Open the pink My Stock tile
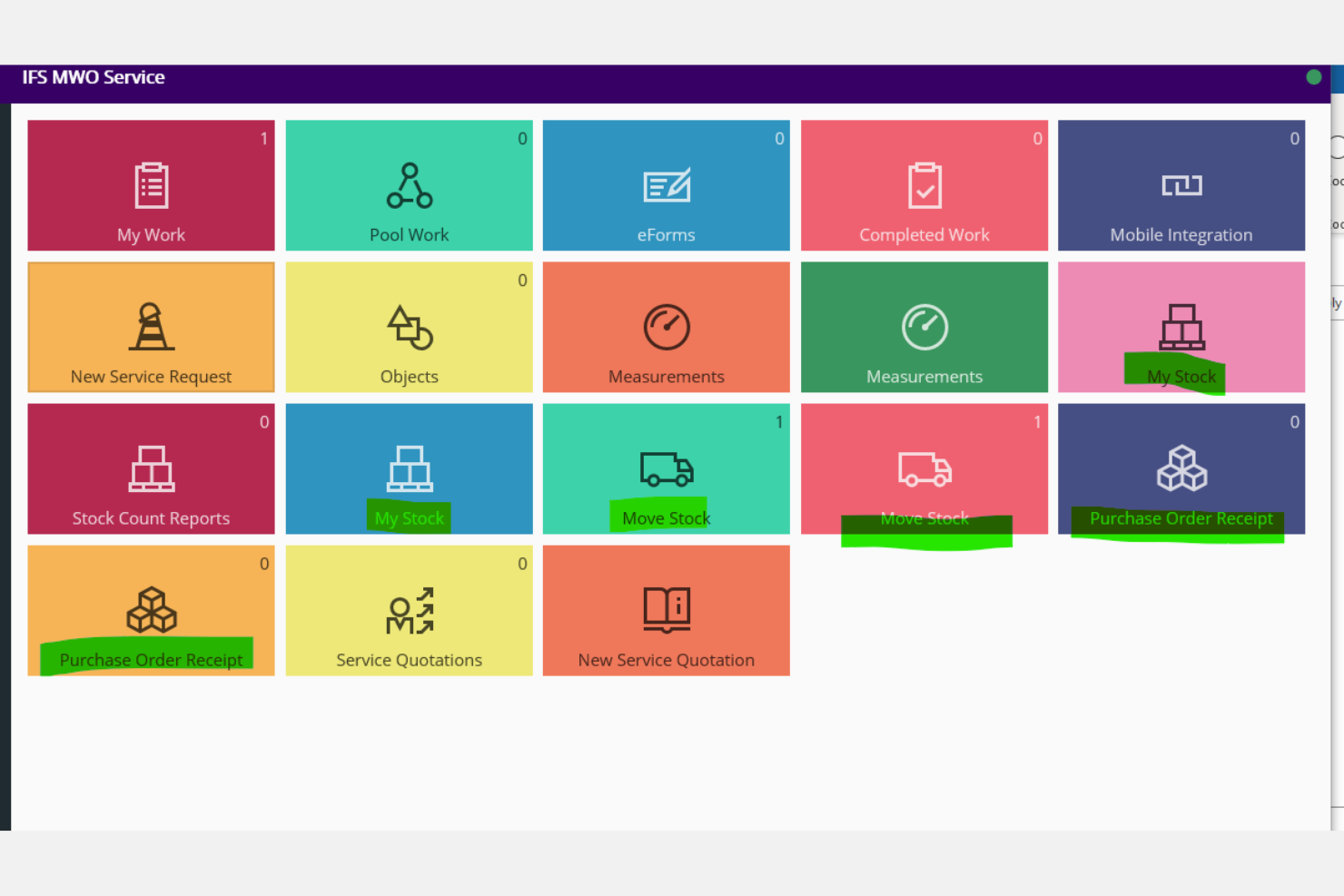 click(1181, 328)
